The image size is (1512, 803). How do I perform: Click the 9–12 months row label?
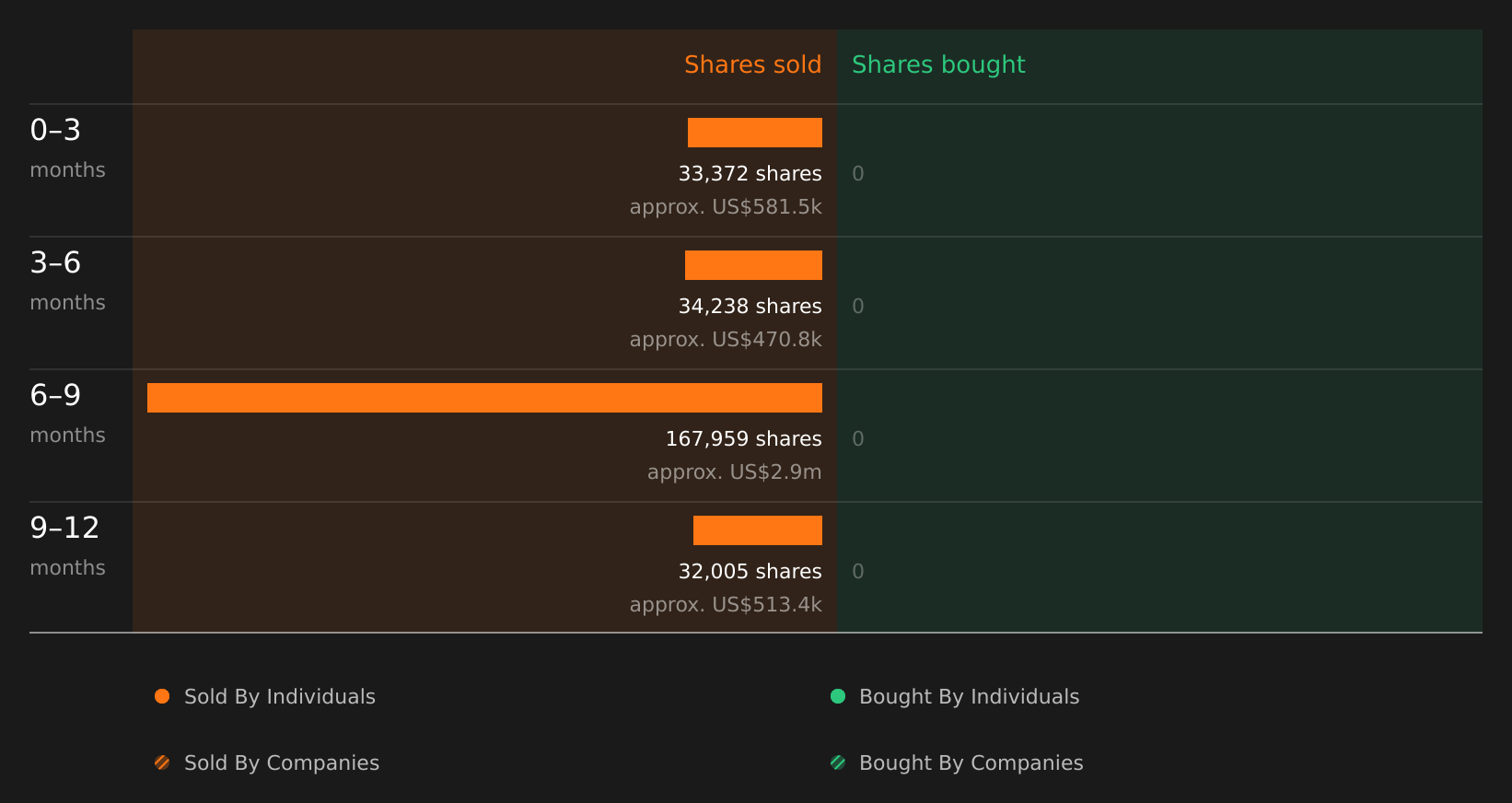67,546
